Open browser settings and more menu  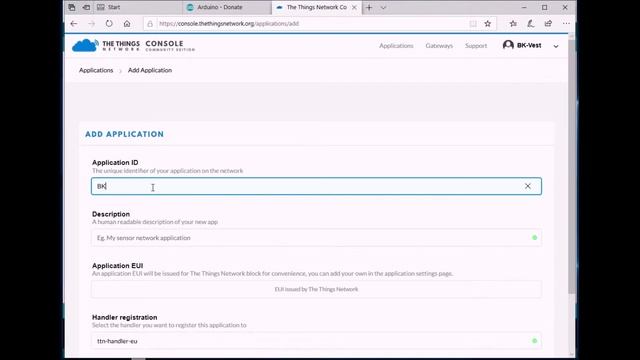[x=566, y=24]
